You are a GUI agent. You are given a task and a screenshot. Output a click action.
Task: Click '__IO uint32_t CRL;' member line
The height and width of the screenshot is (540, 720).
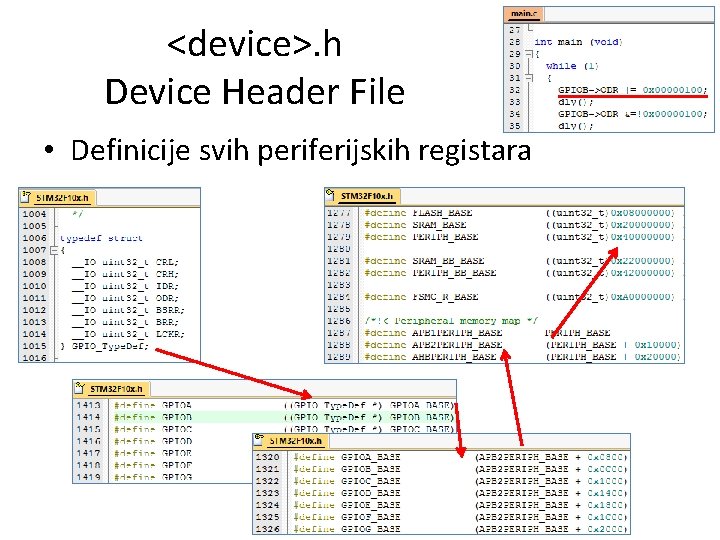(x=125, y=262)
